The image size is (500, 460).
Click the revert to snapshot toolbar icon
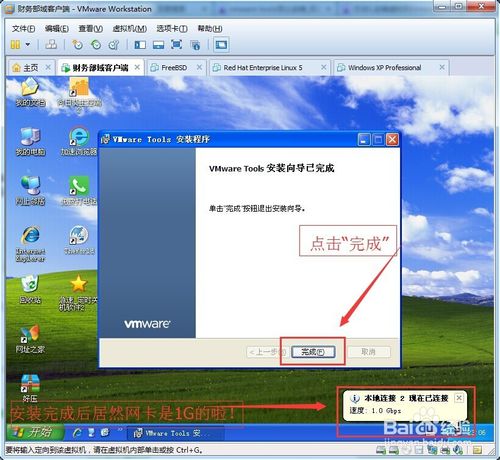point(96,44)
